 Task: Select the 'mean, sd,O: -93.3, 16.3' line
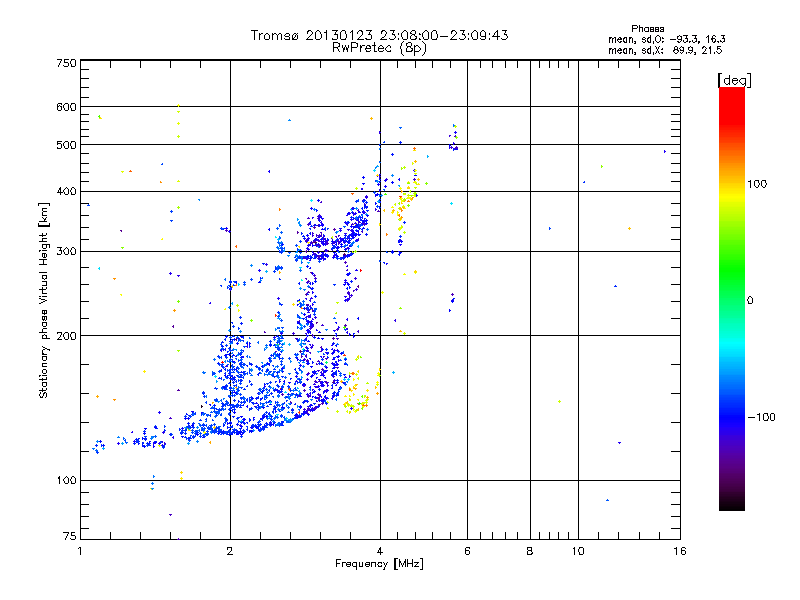(666, 39)
